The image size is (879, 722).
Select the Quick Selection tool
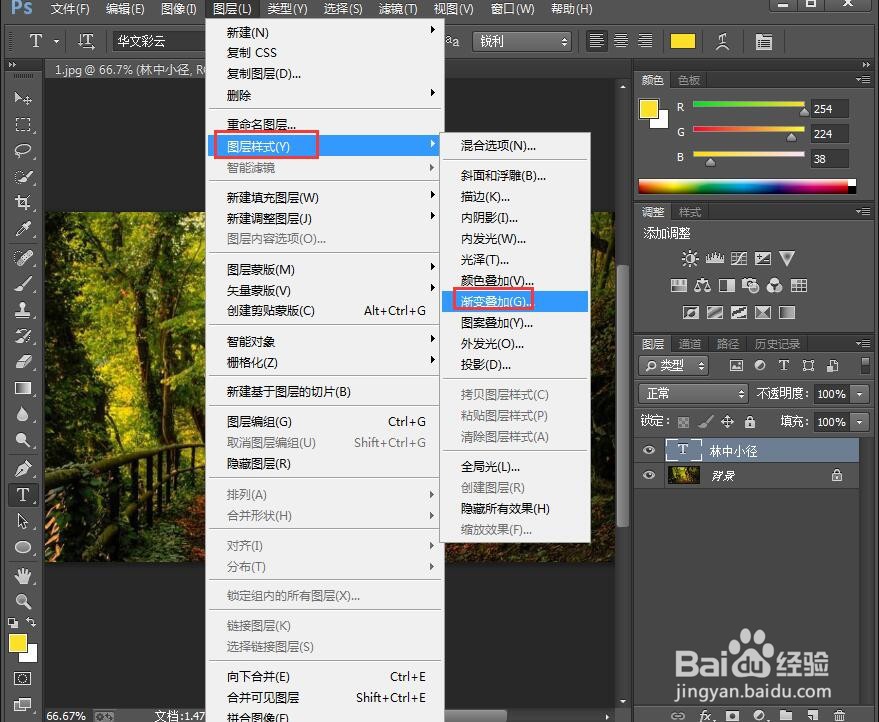pyautogui.click(x=22, y=177)
